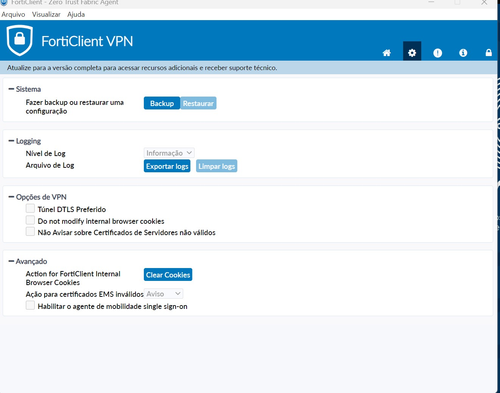Click the padlock icon in header
Viewport: 500px width, 393px height.
(x=489, y=52)
